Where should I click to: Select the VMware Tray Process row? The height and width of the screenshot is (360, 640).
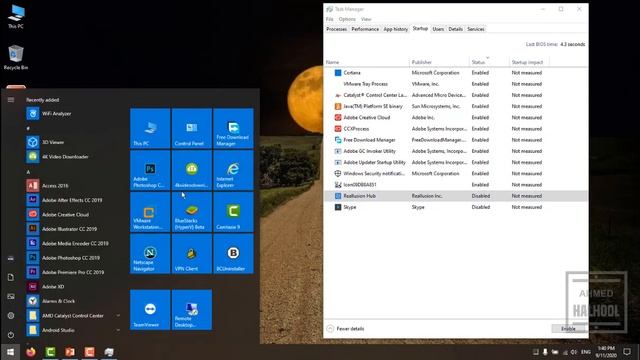456,84
